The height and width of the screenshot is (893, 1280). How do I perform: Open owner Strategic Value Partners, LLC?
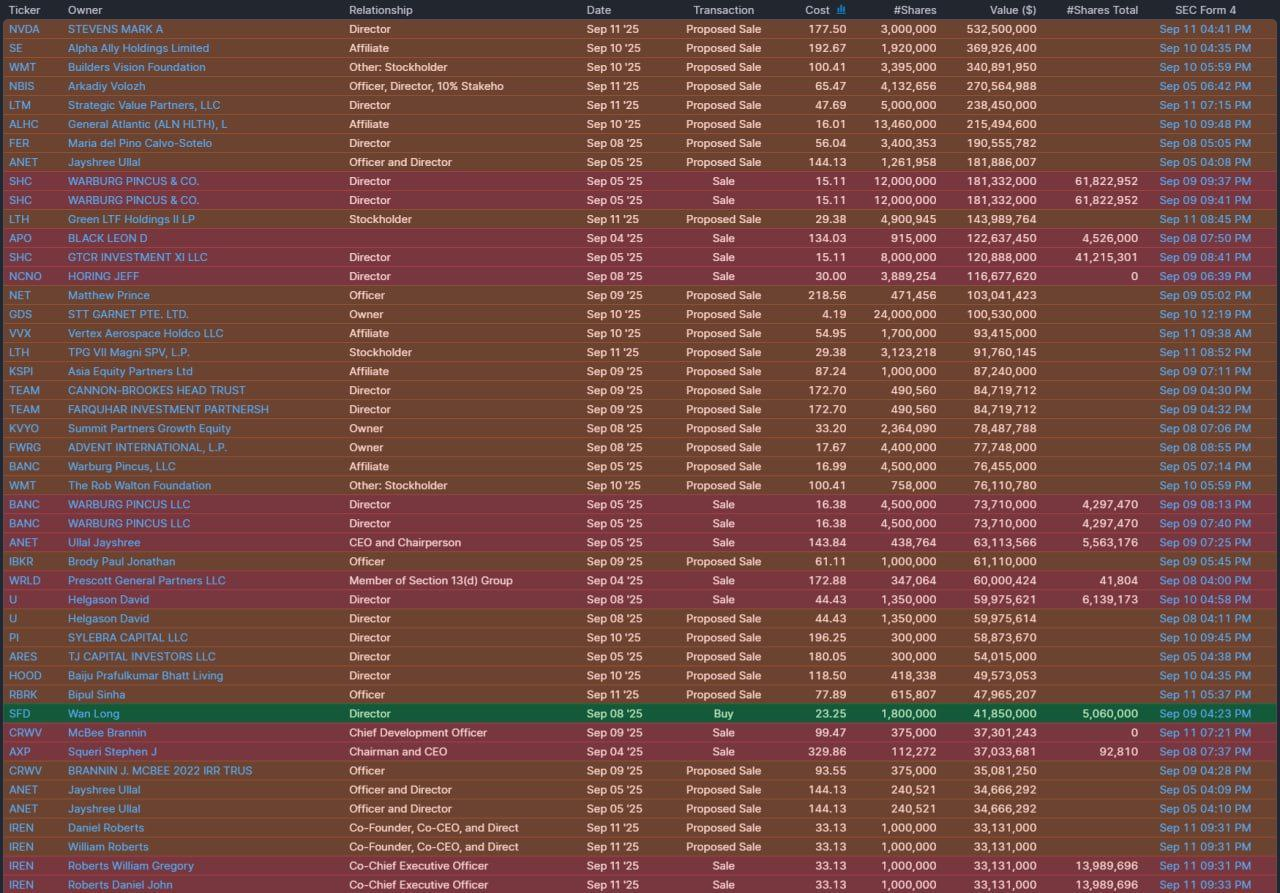point(144,105)
